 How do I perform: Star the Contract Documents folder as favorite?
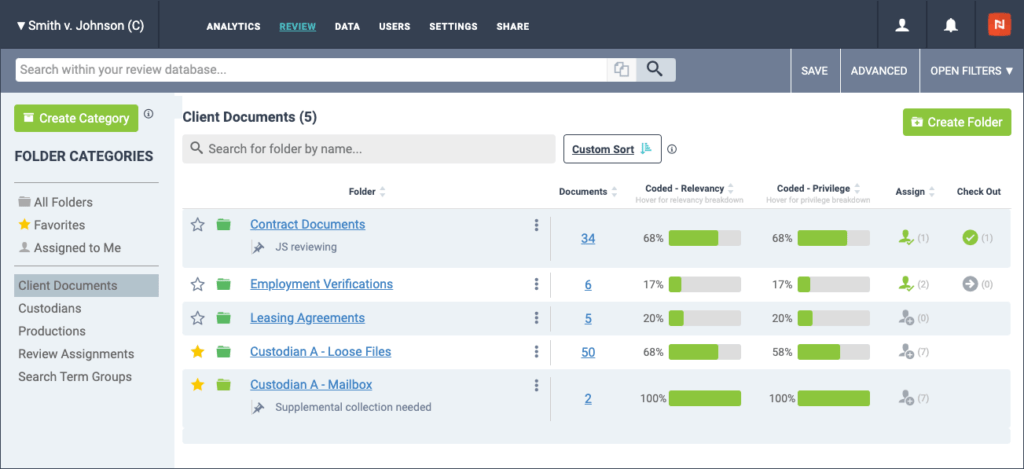tap(198, 225)
